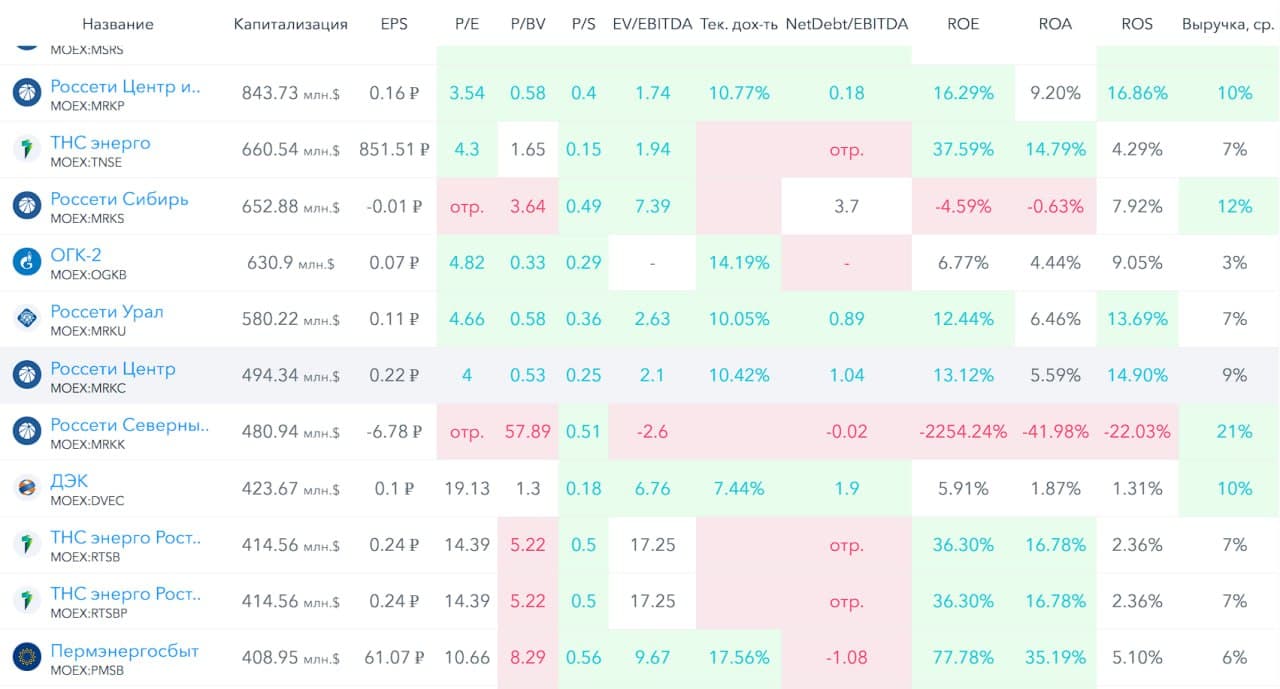Sort the table by Капитализация column
This screenshot has width=1280, height=689.
tap(290, 24)
